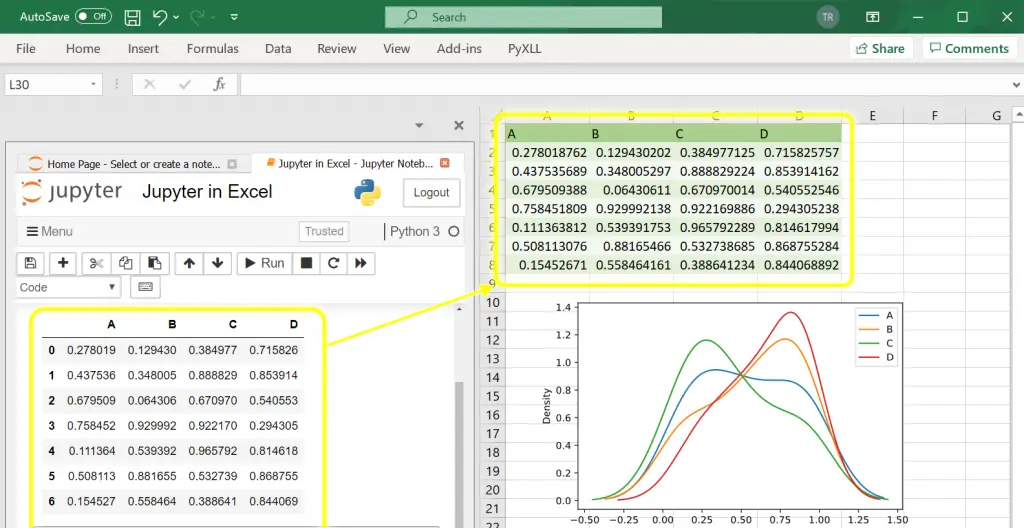This screenshot has height=528, width=1024.
Task: Restart the kernel circular arrow icon
Action: tap(333, 263)
